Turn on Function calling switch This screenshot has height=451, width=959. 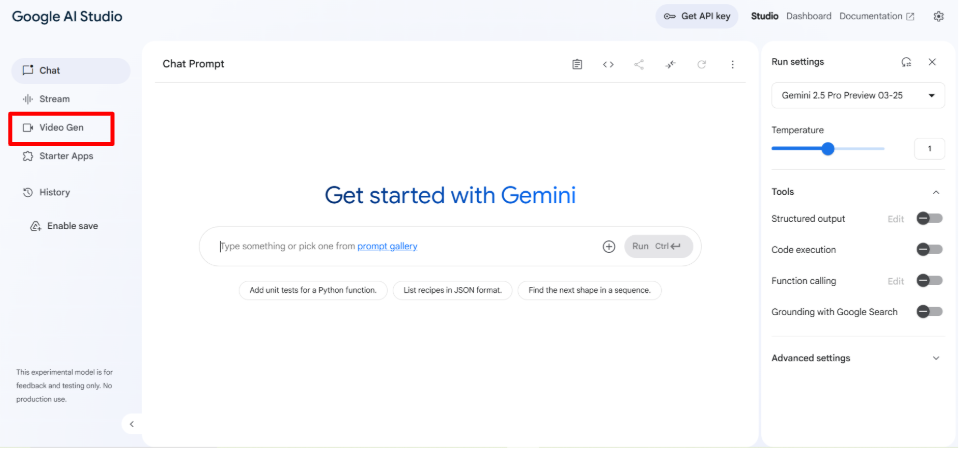pos(929,281)
